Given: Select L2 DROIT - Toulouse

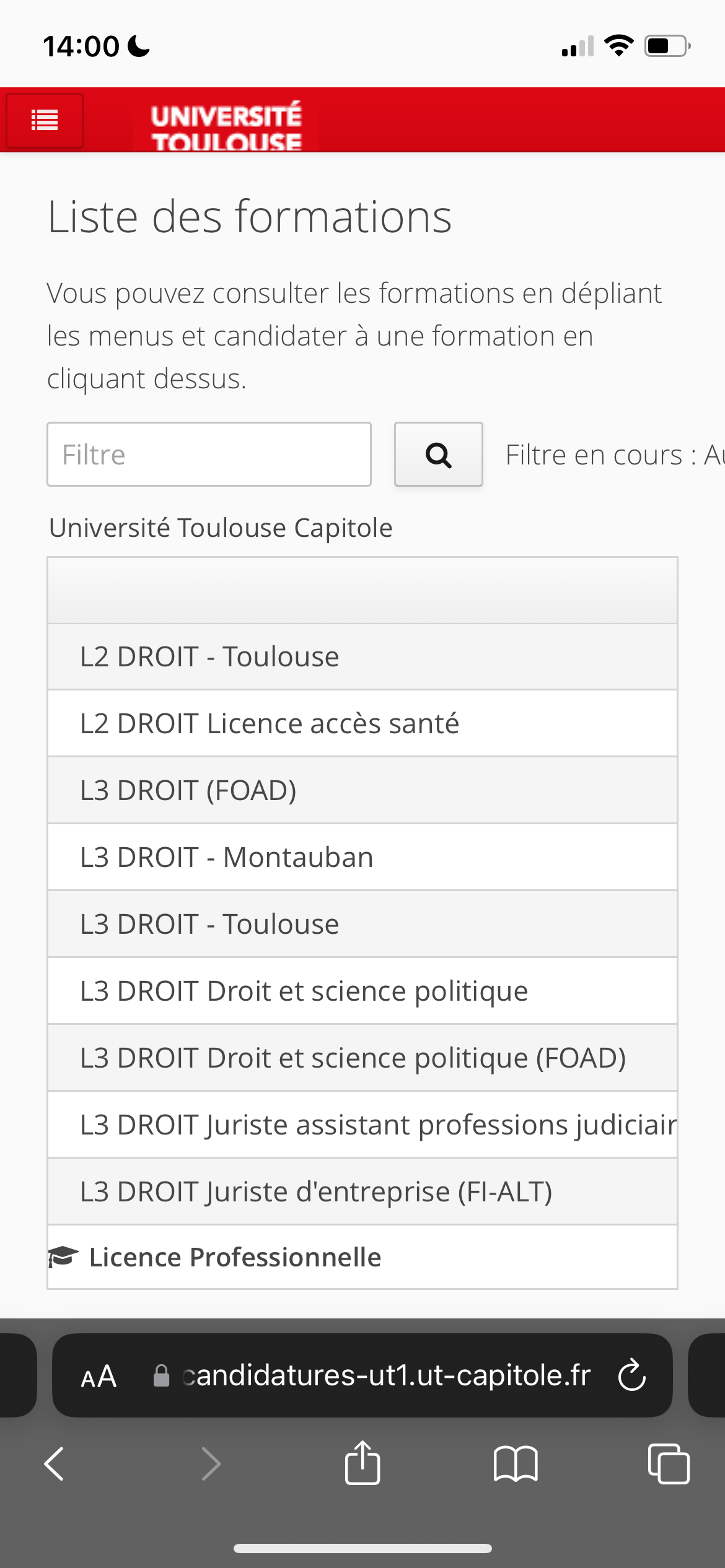Looking at the screenshot, I should [x=209, y=656].
